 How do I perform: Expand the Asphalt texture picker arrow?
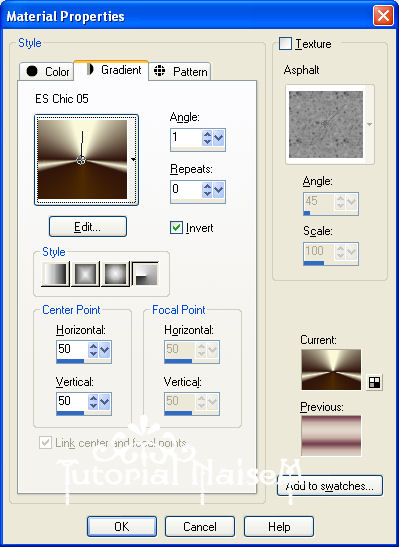369,124
